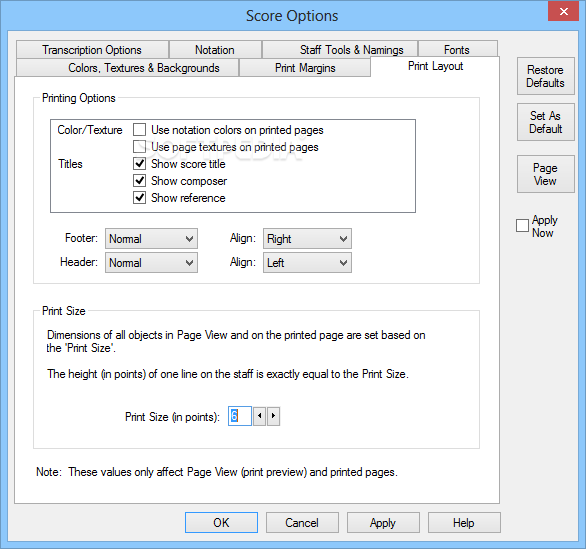Viewport: 586px width, 549px height.
Task: Uncheck Show reference option
Action: pos(139,198)
